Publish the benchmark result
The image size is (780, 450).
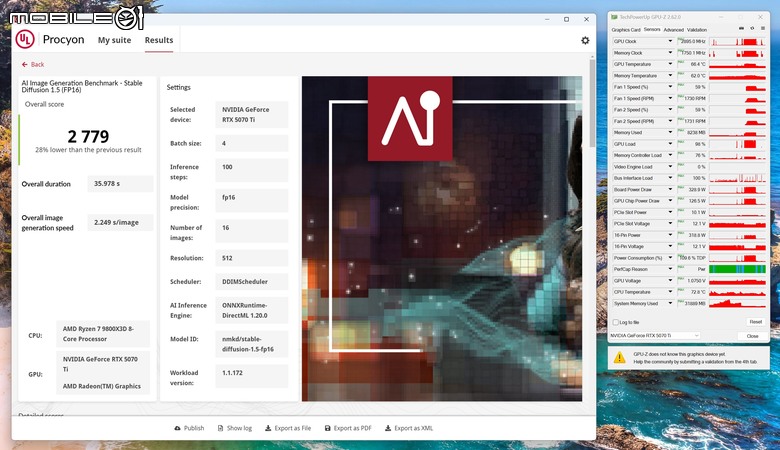pos(189,428)
